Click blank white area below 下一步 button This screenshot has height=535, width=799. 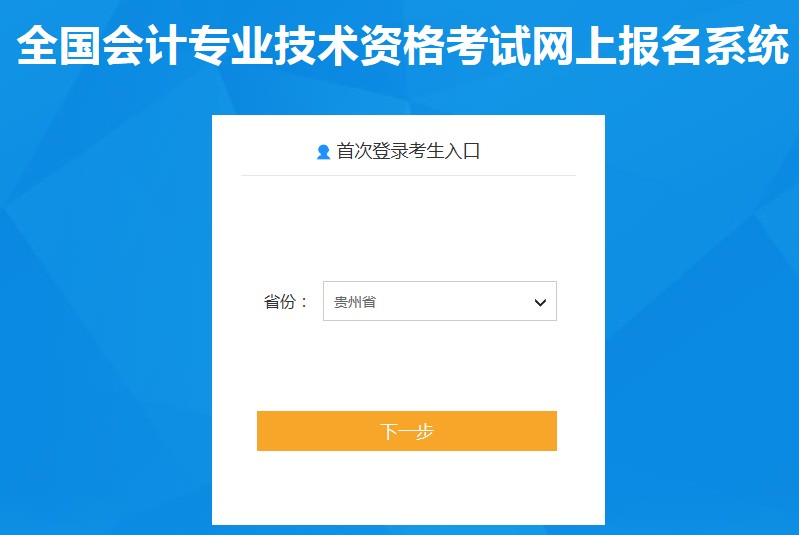pyautogui.click(x=408, y=487)
